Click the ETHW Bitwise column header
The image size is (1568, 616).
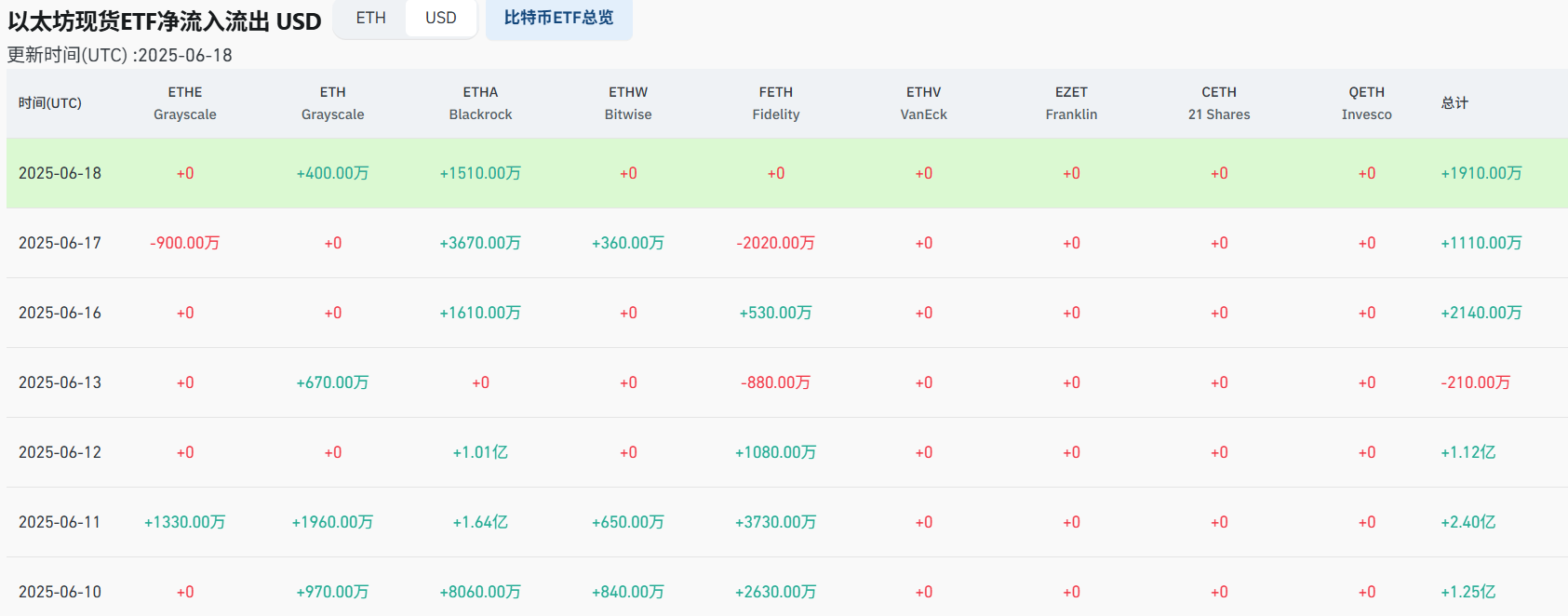pyautogui.click(x=628, y=103)
